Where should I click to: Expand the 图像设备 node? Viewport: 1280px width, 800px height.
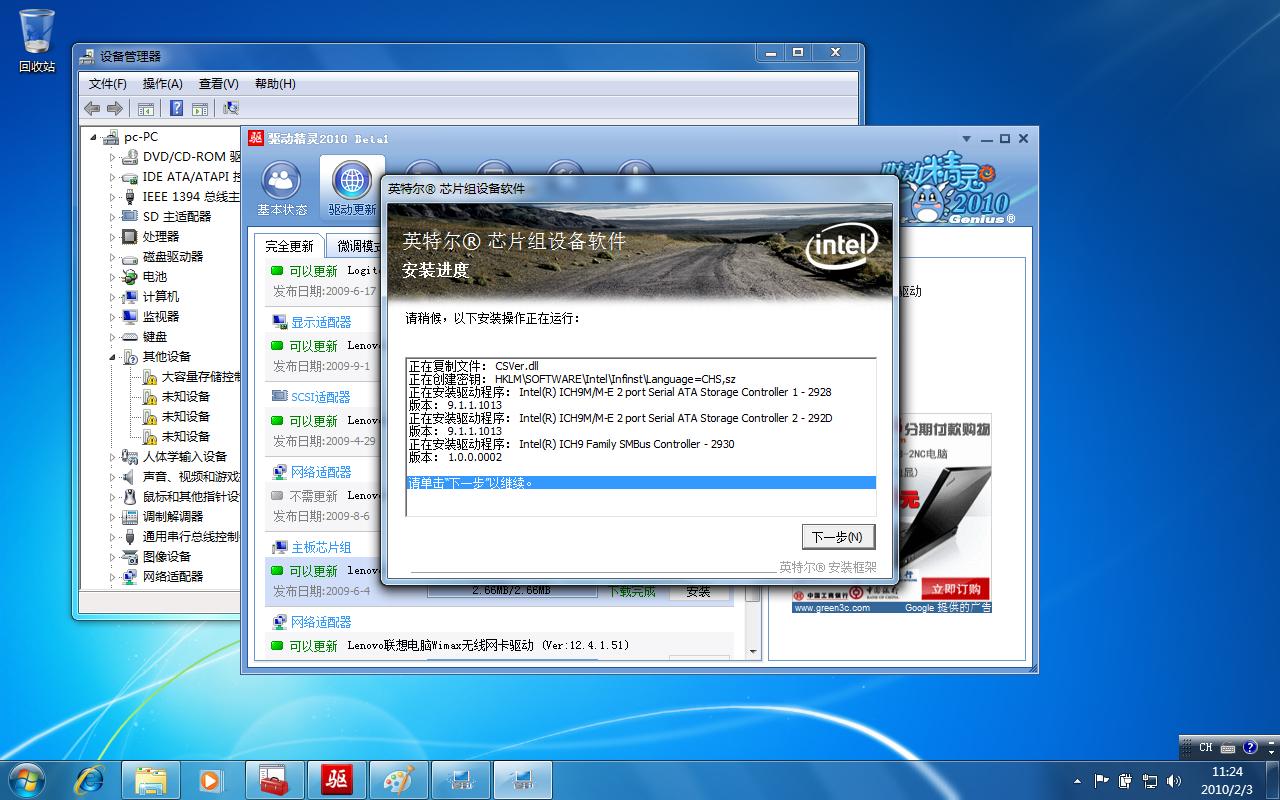(x=113, y=557)
